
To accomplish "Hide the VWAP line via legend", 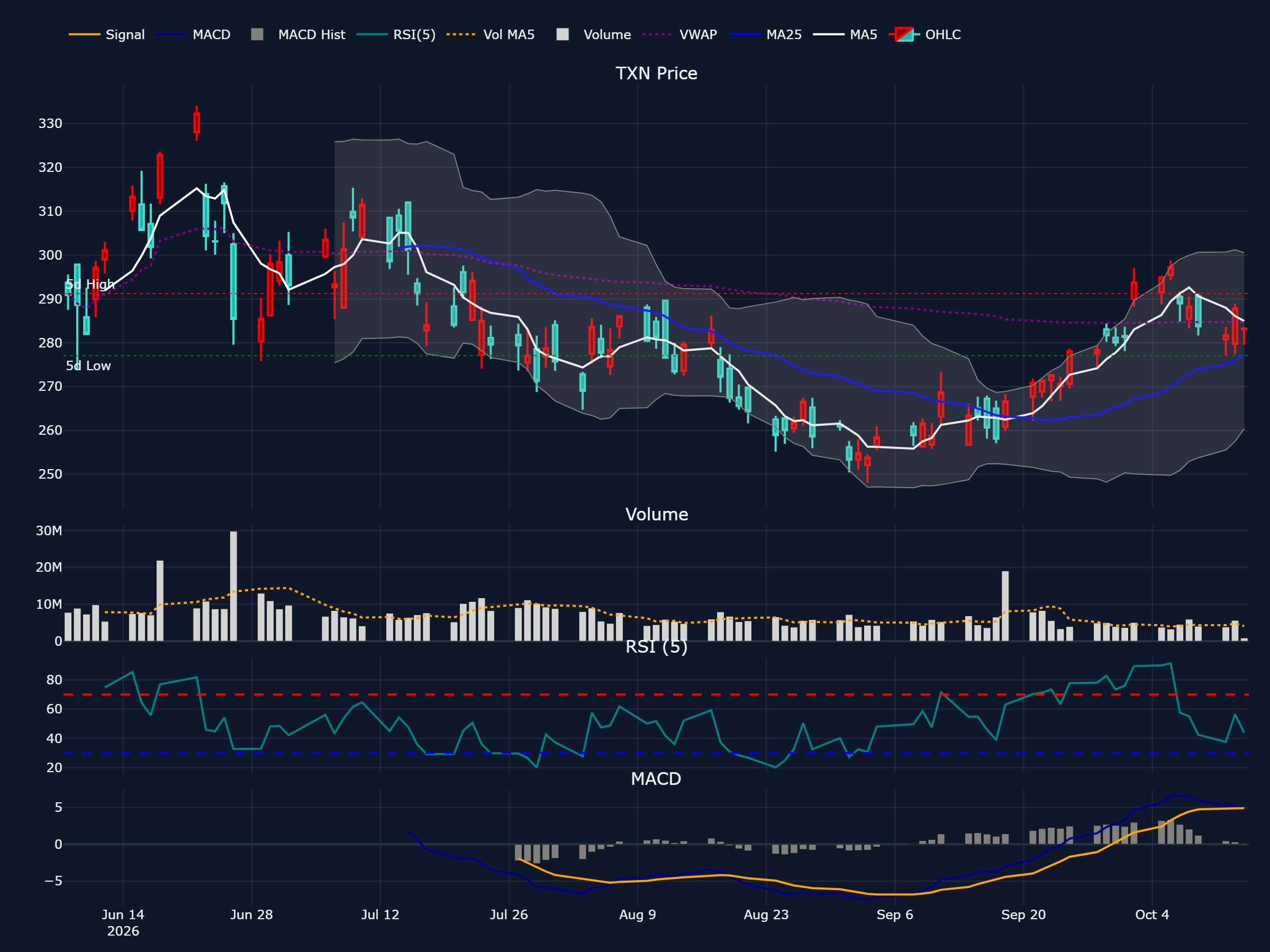I will [680, 34].
